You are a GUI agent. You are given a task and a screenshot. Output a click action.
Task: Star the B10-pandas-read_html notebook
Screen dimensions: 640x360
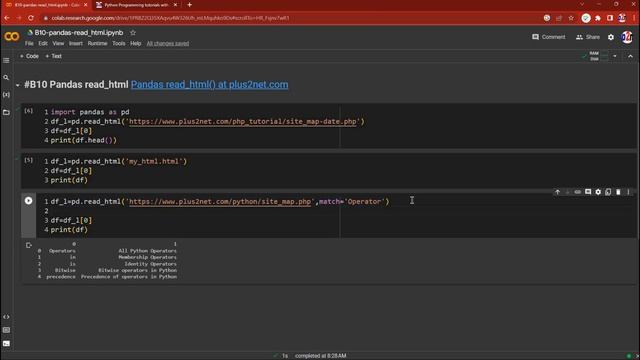click(x=133, y=33)
